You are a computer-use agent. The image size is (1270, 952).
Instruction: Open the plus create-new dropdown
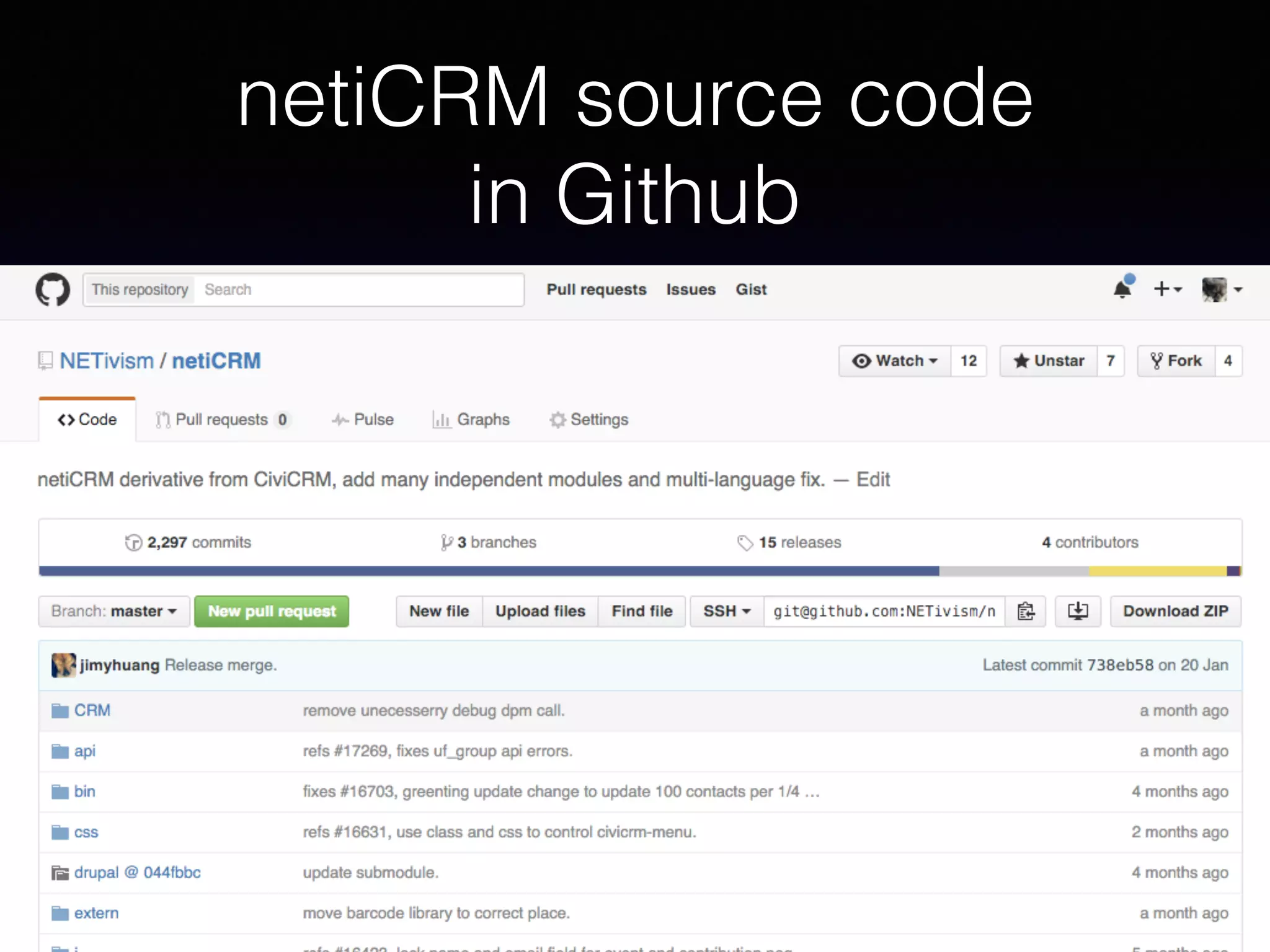[1168, 289]
